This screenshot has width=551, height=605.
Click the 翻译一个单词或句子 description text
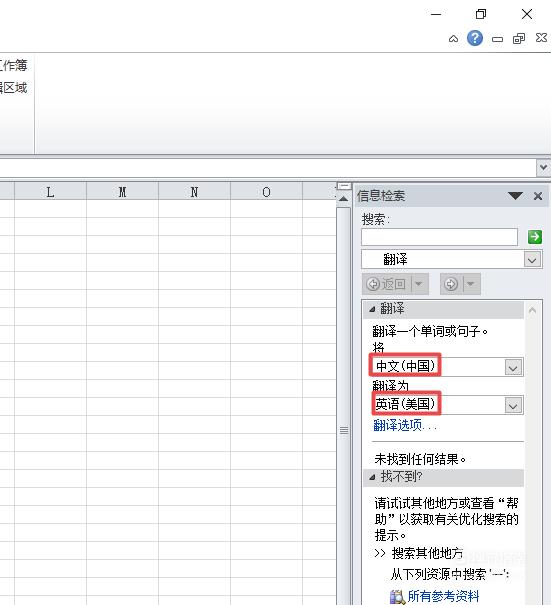click(430, 331)
